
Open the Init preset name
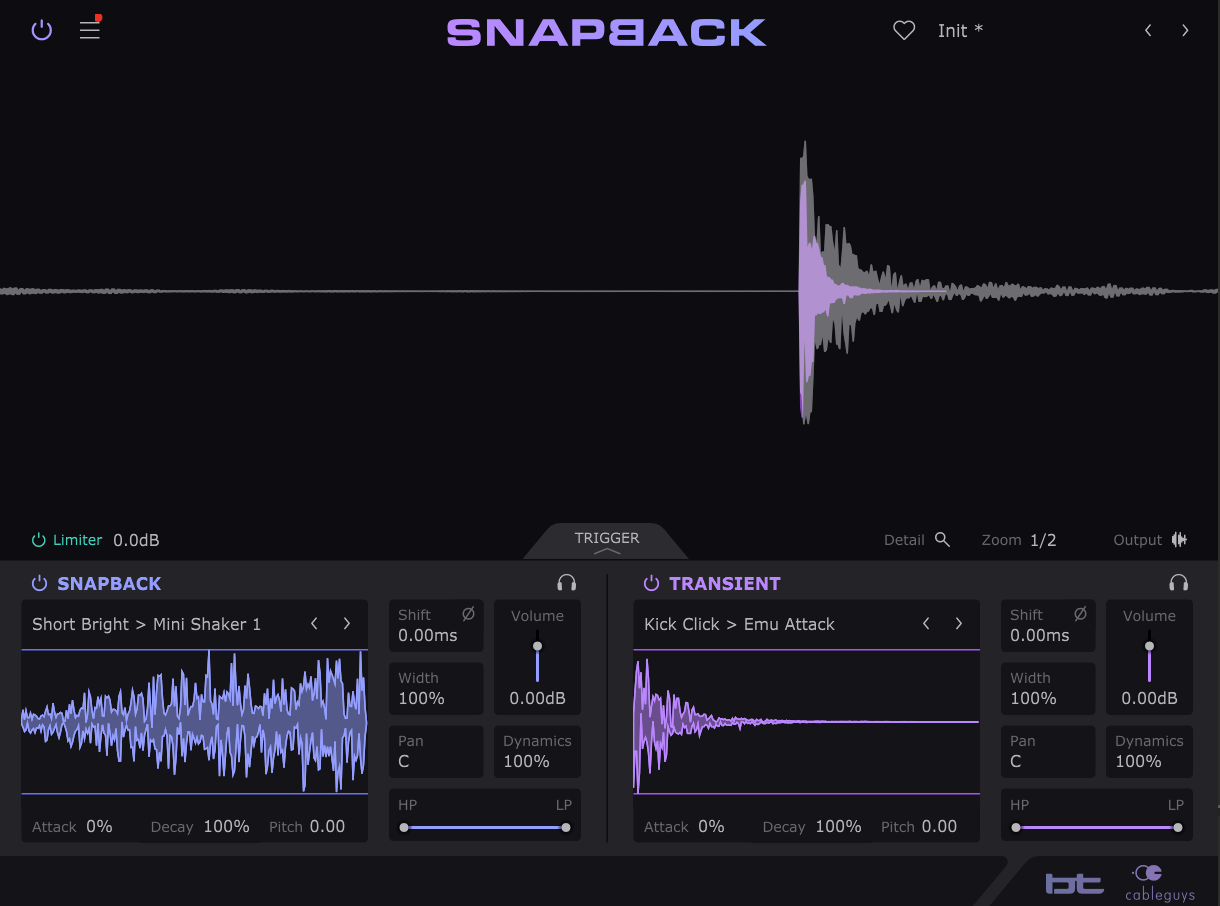pyautogui.click(x=960, y=31)
